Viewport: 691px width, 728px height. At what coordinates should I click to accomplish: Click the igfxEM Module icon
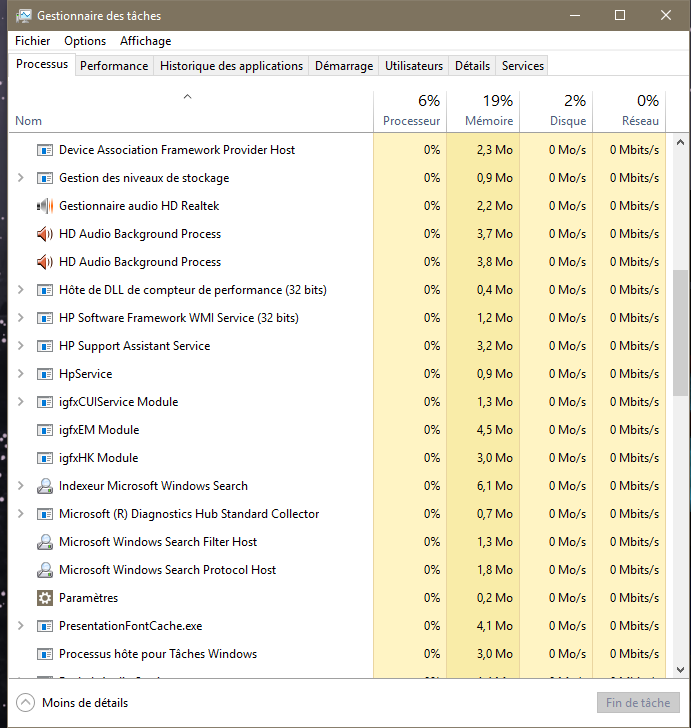[x=45, y=430]
